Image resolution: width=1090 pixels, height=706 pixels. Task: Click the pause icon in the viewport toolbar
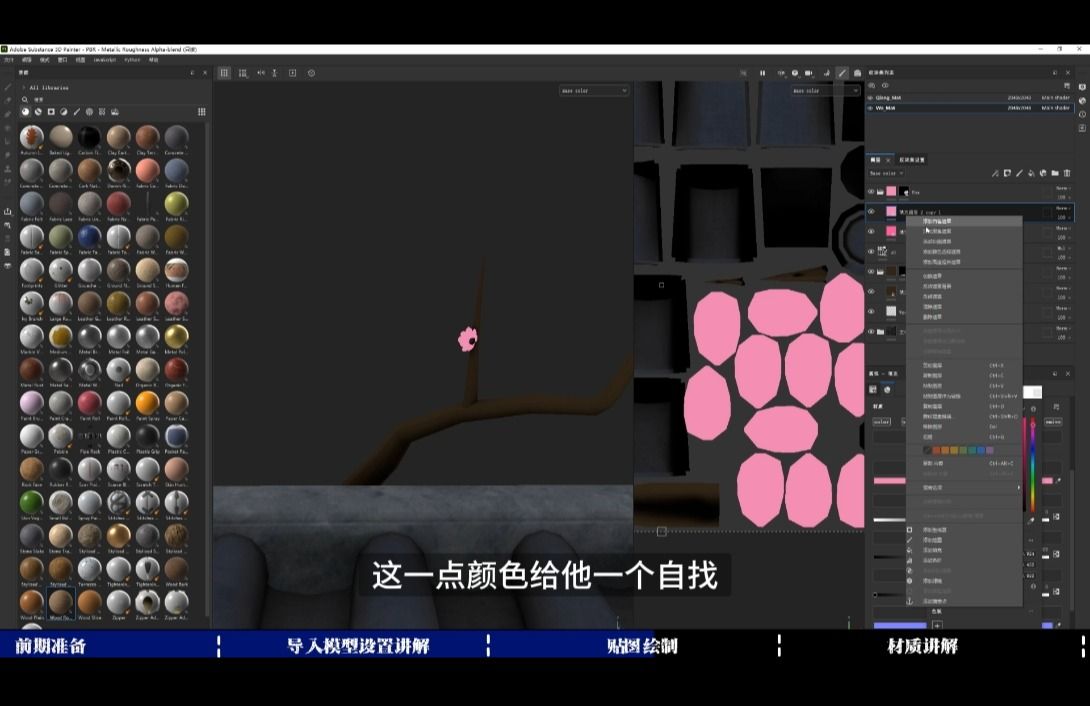point(763,73)
